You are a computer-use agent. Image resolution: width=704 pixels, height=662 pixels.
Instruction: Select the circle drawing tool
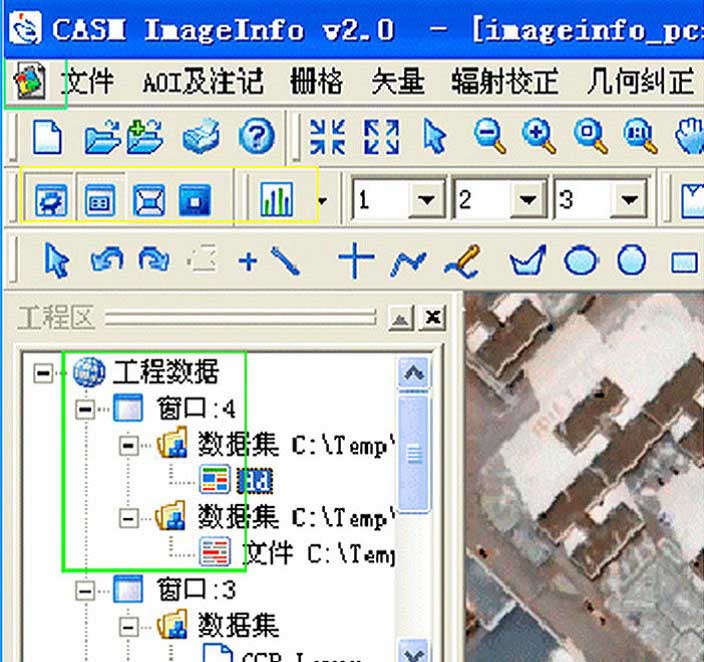pyautogui.click(x=632, y=260)
